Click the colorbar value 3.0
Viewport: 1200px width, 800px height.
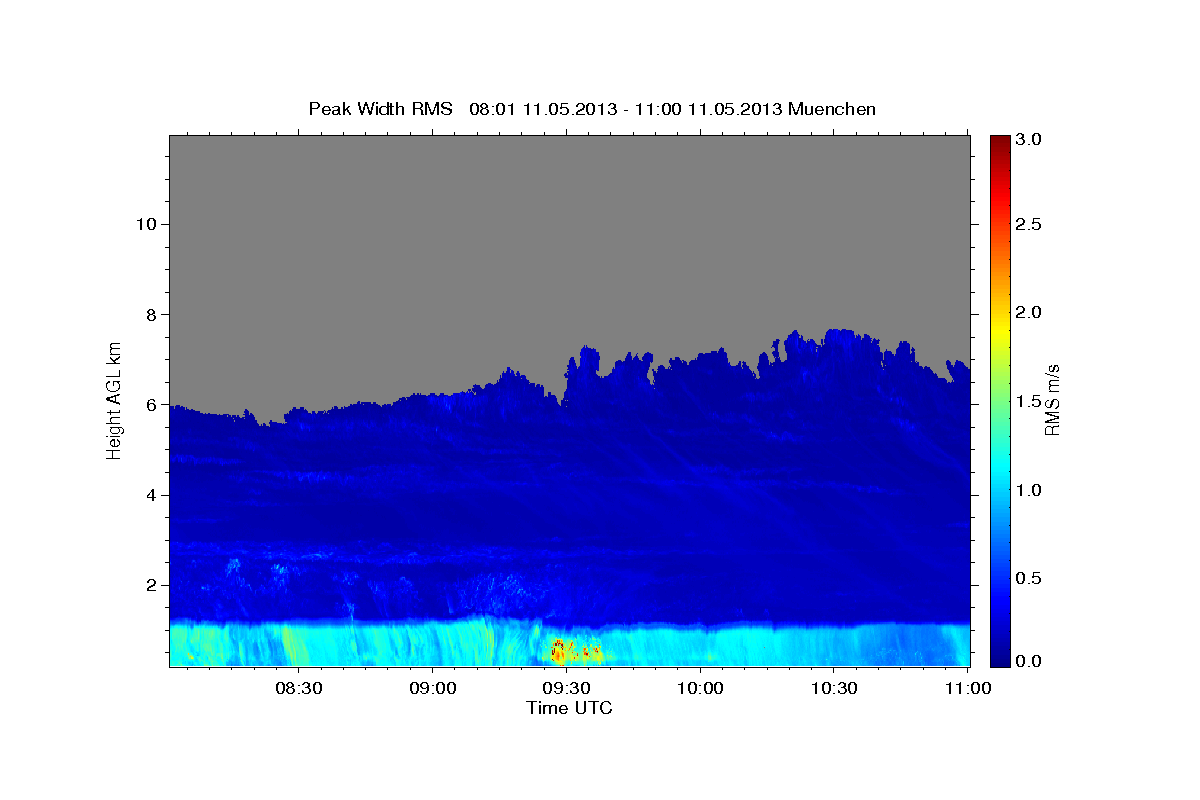[x=1029, y=140]
